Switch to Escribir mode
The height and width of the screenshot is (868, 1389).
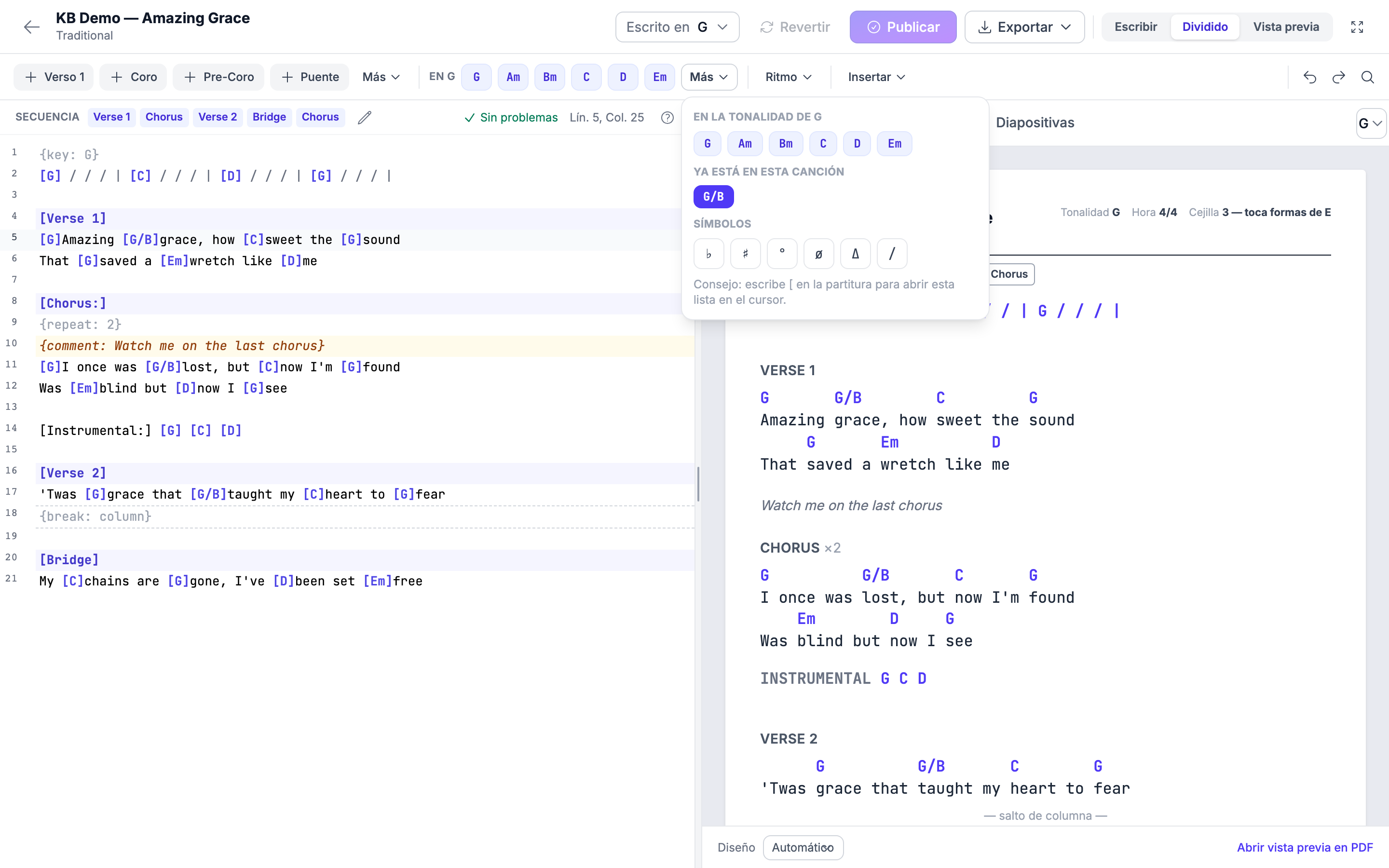click(x=1135, y=27)
